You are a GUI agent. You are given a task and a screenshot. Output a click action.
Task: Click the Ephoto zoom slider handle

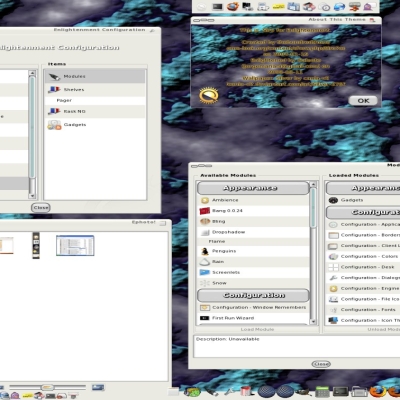[x=47, y=387]
